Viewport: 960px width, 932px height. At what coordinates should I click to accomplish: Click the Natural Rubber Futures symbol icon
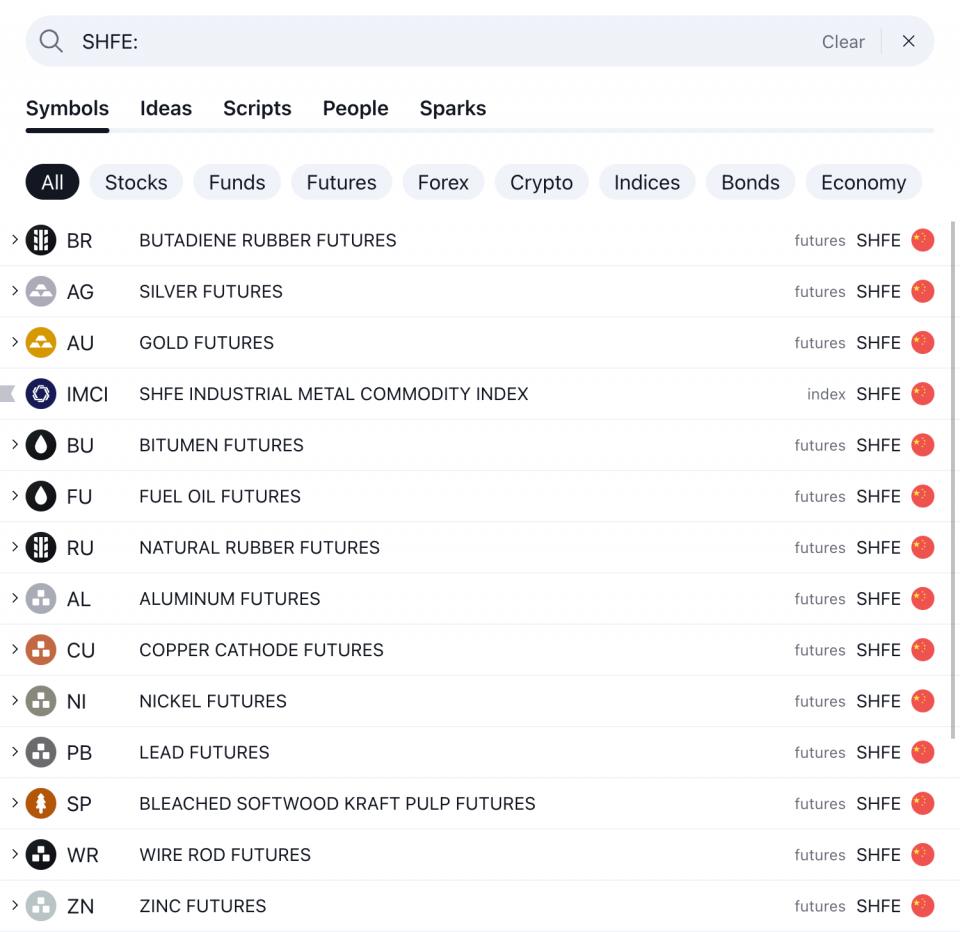(x=41, y=547)
